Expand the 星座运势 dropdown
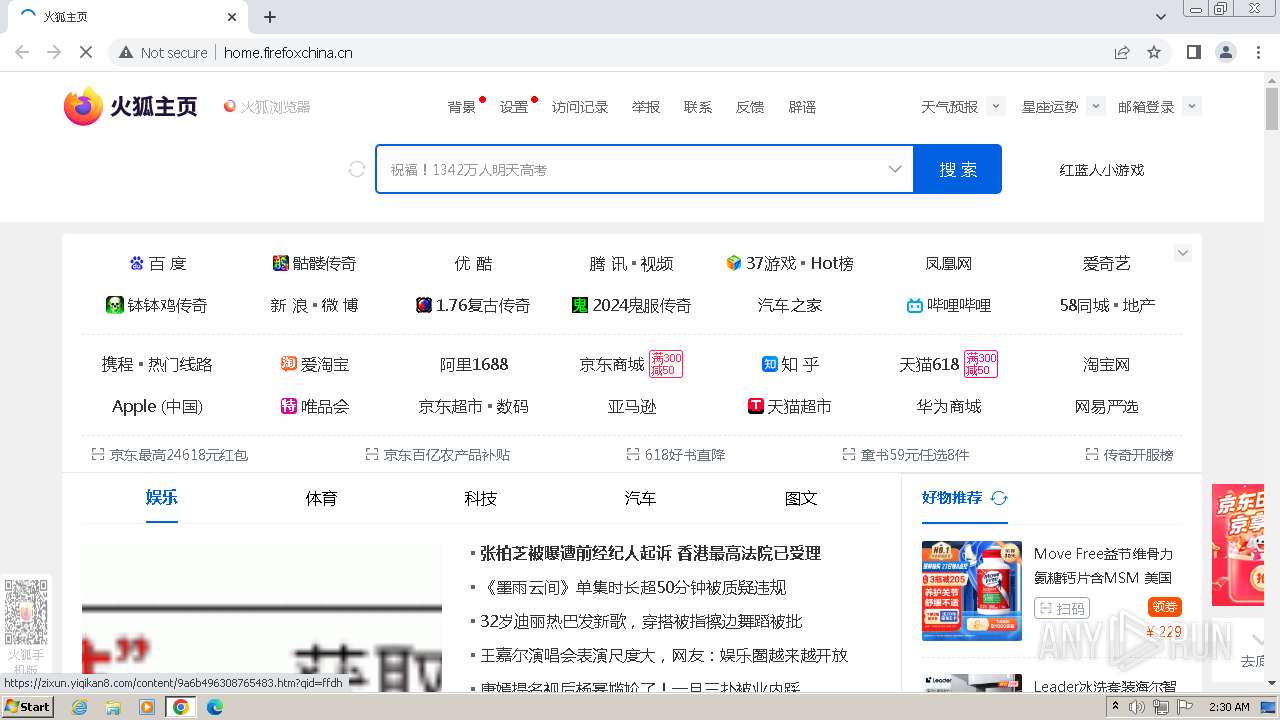 pyautogui.click(x=1095, y=106)
